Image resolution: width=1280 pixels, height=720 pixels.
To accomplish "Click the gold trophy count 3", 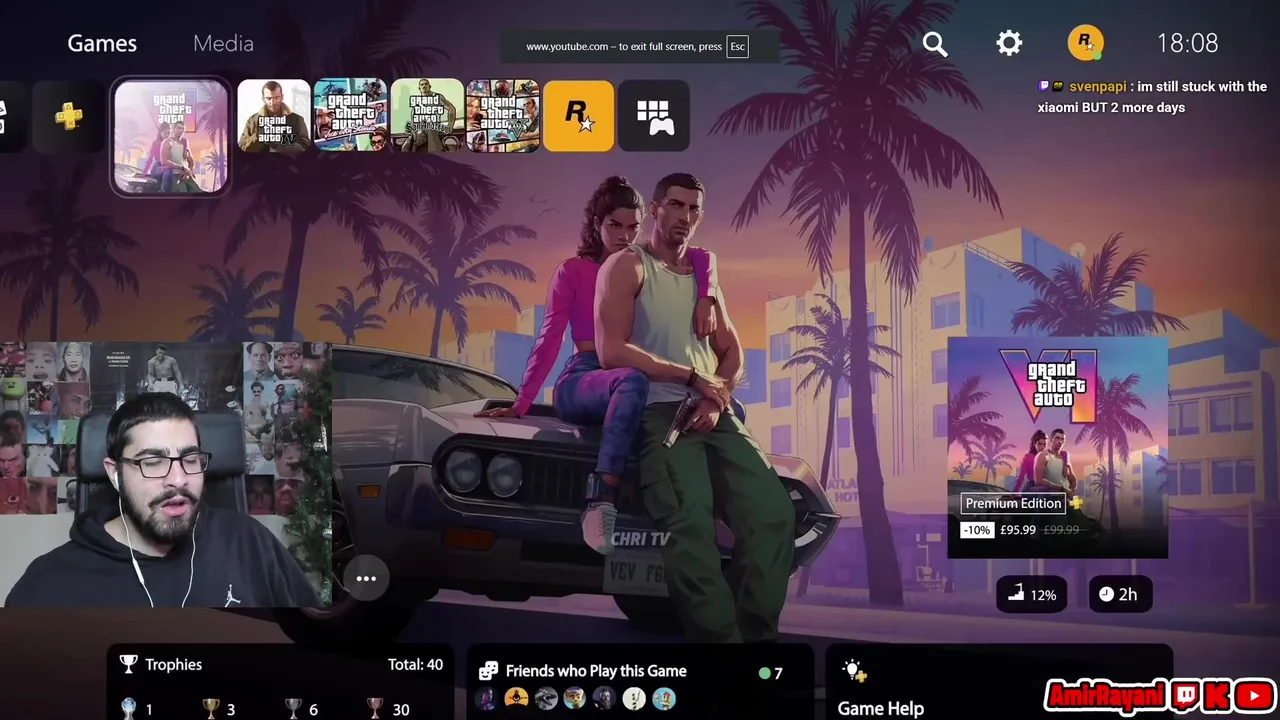I will pos(230,710).
